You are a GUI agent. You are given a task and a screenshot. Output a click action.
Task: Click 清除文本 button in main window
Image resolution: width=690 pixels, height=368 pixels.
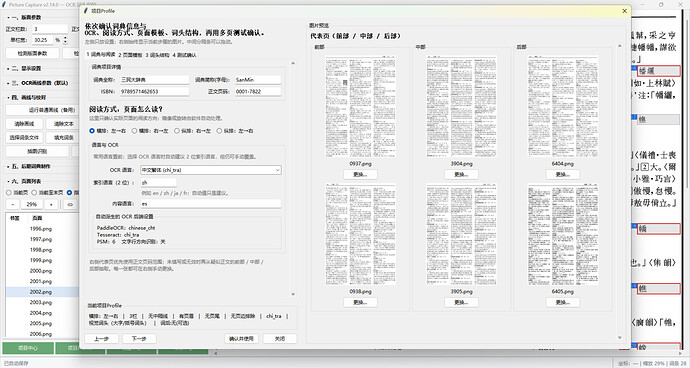click(63, 124)
